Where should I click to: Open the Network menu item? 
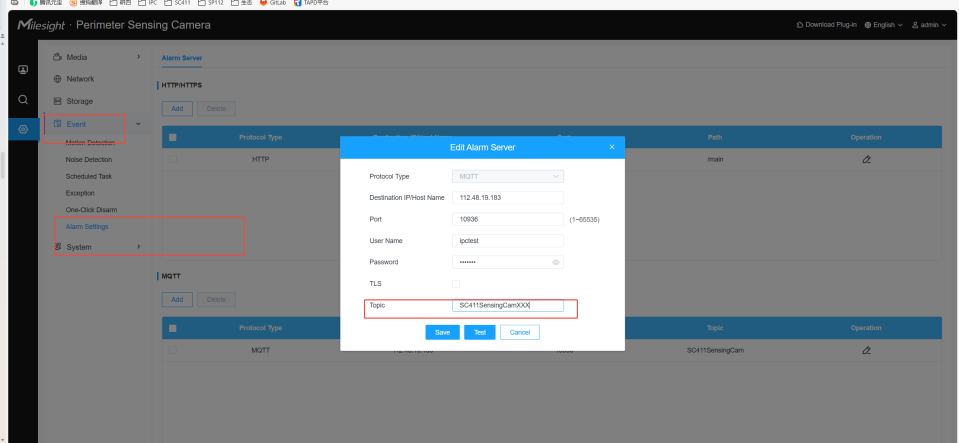pos(80,79)
